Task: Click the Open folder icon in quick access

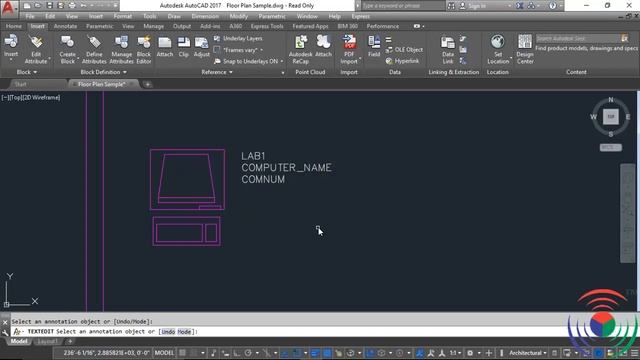Action: [38, 6]
